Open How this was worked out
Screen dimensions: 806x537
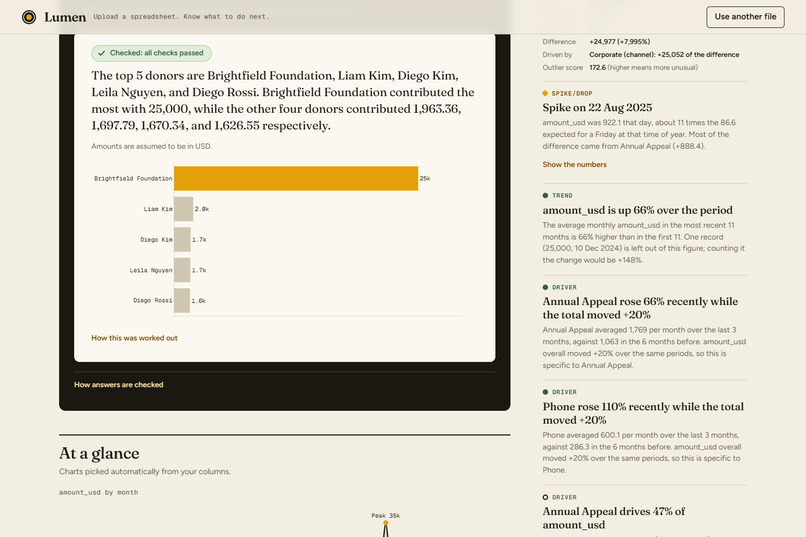(x=134, y=338)
